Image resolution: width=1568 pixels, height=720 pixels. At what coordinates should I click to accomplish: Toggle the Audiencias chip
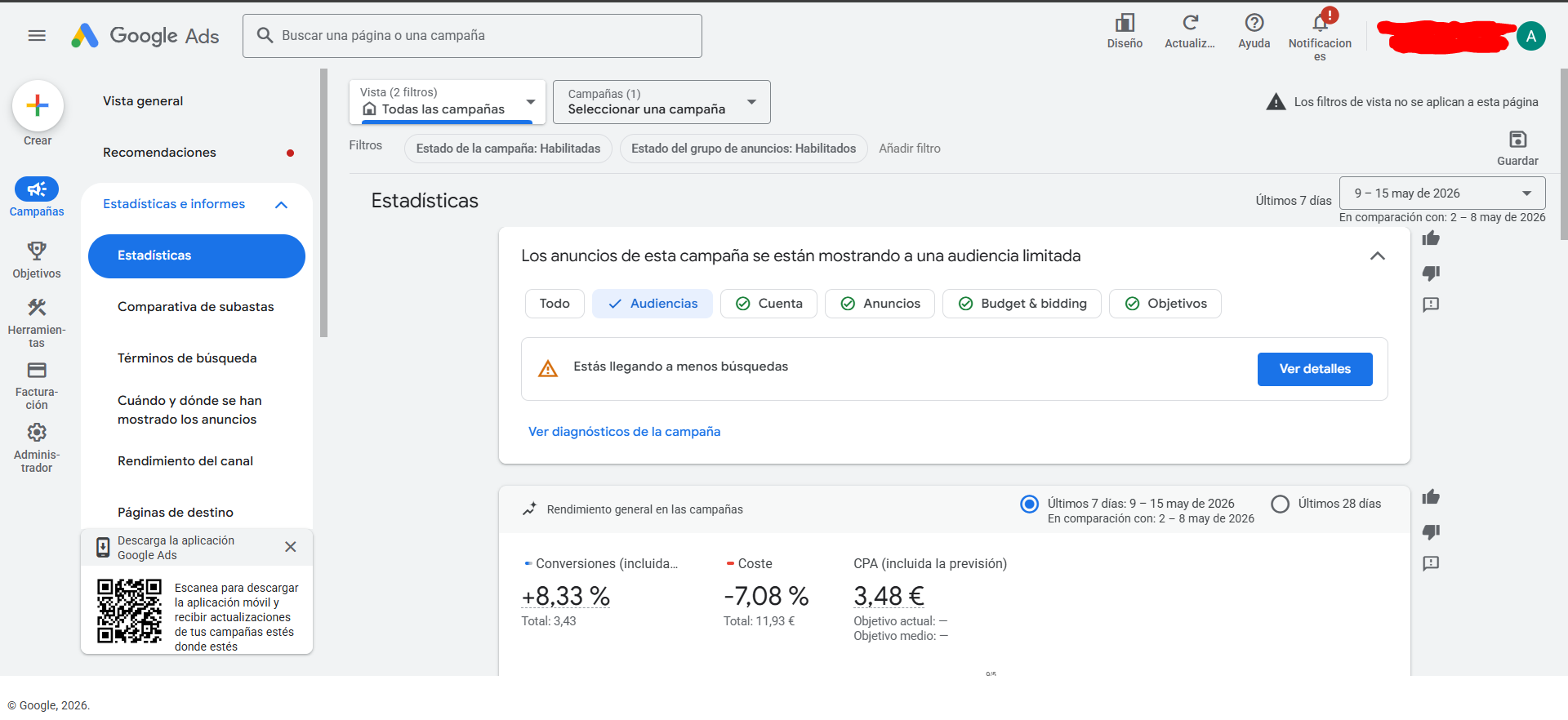pyautogui.click(x=653, y=304)
